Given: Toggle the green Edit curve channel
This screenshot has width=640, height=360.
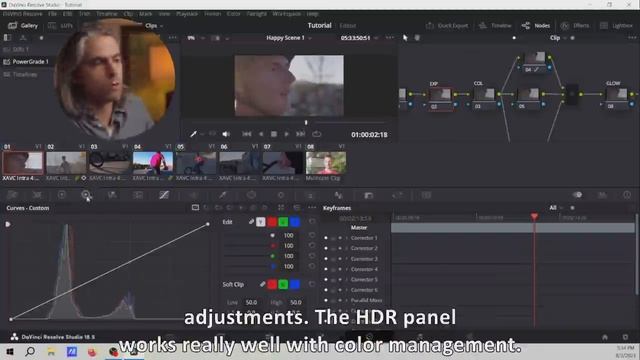Looking at the screenshot, I should (283, 222).
